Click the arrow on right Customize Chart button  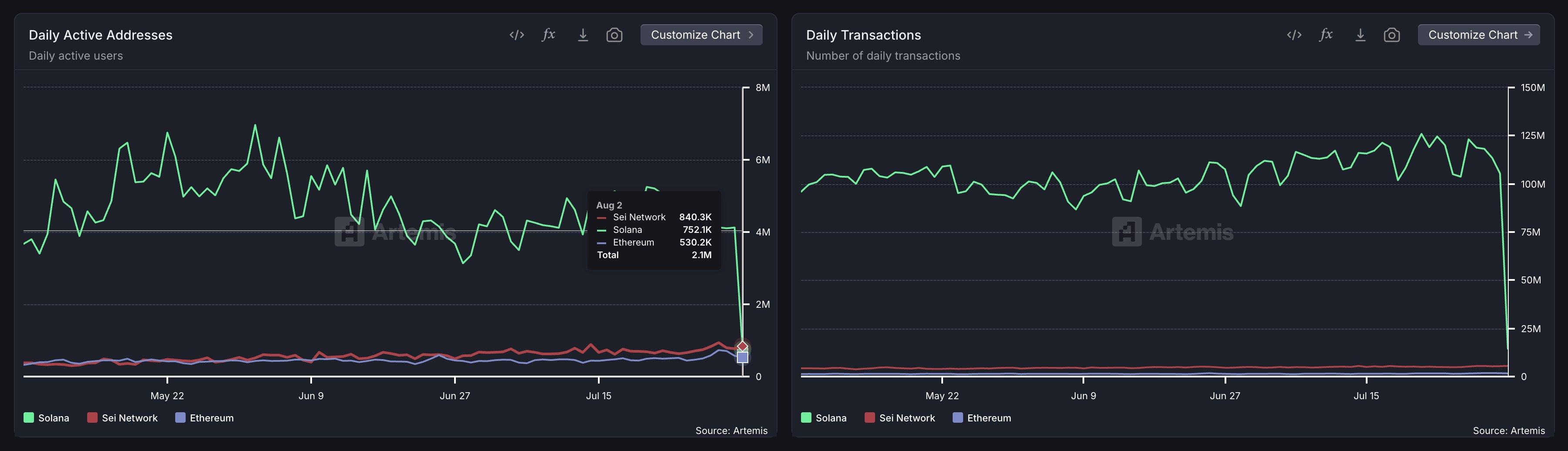click(x=1528, y=35)
